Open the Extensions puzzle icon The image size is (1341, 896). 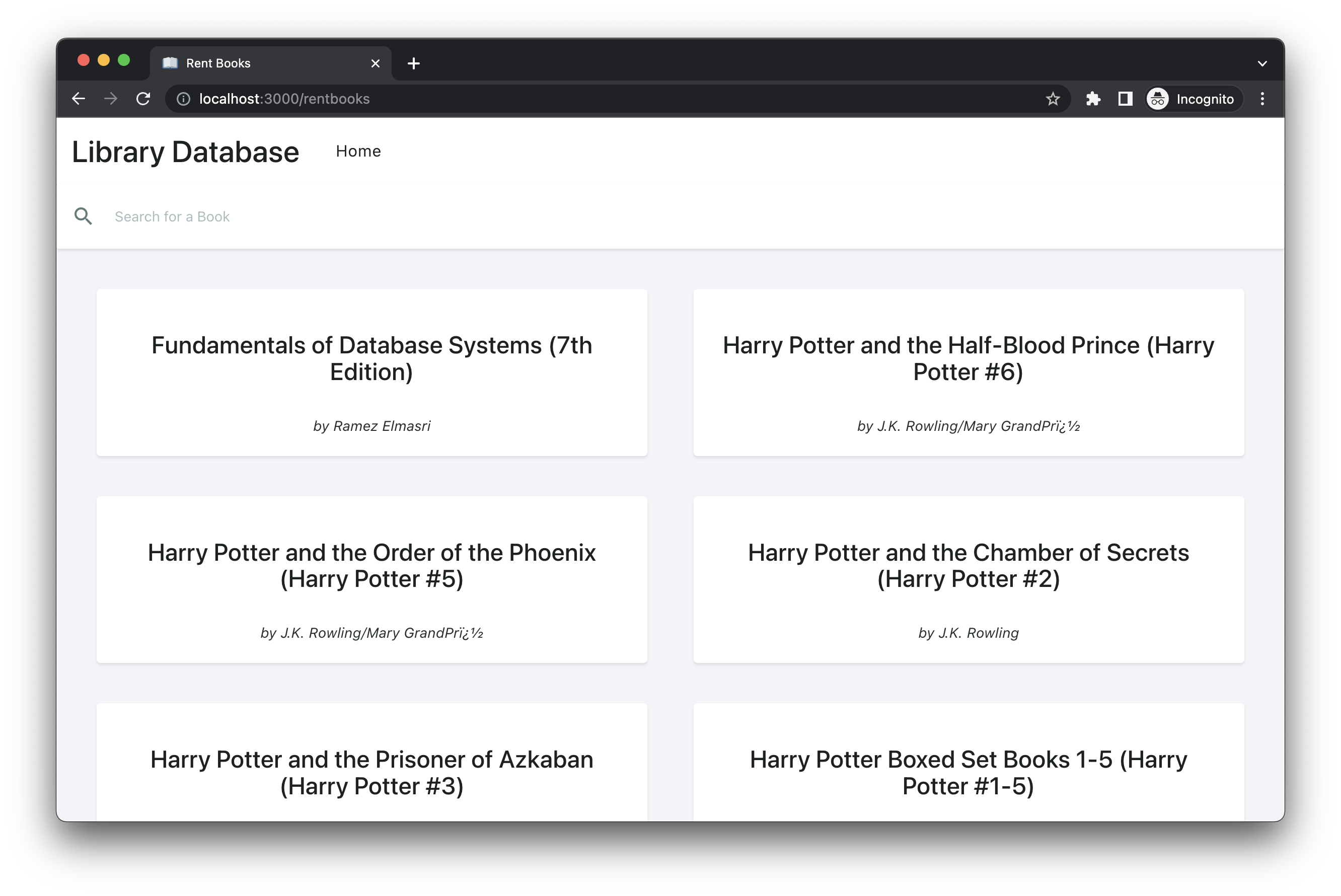tap(1092, 99)
